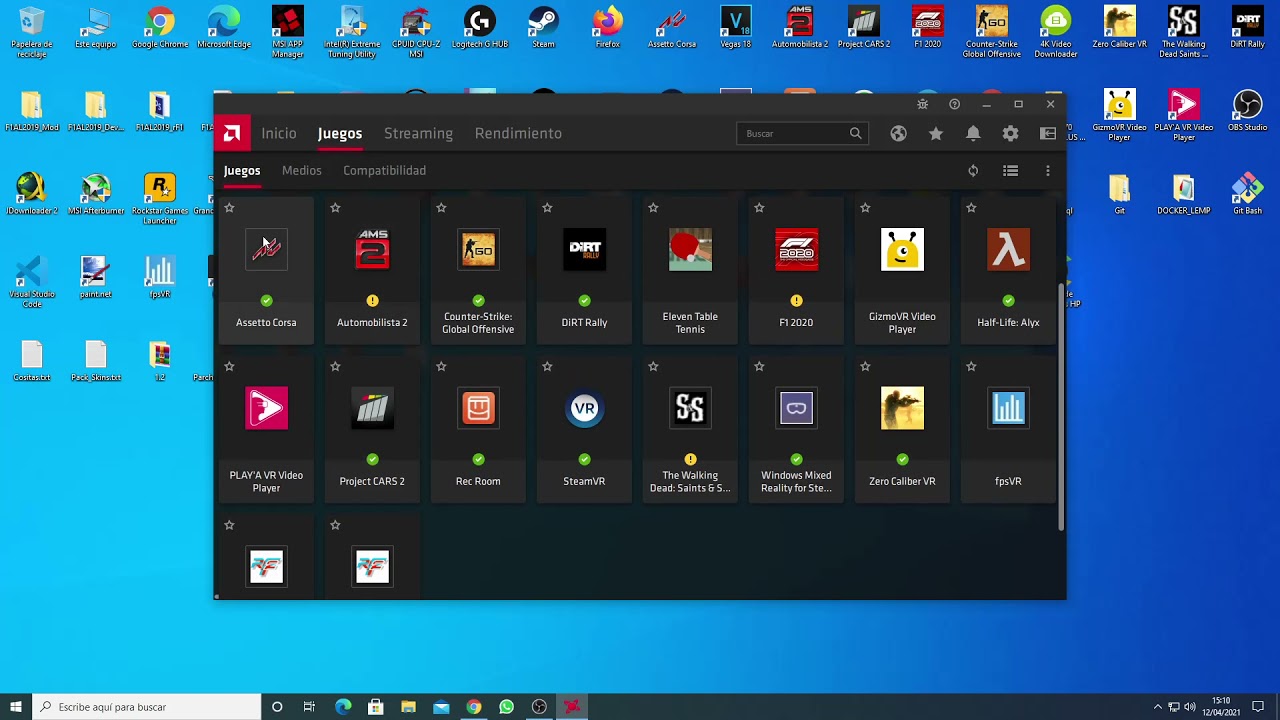Toggle the Radeon sidebar panel icon
Viewport: 1280px width, 720px height.
coord(1048,133)
